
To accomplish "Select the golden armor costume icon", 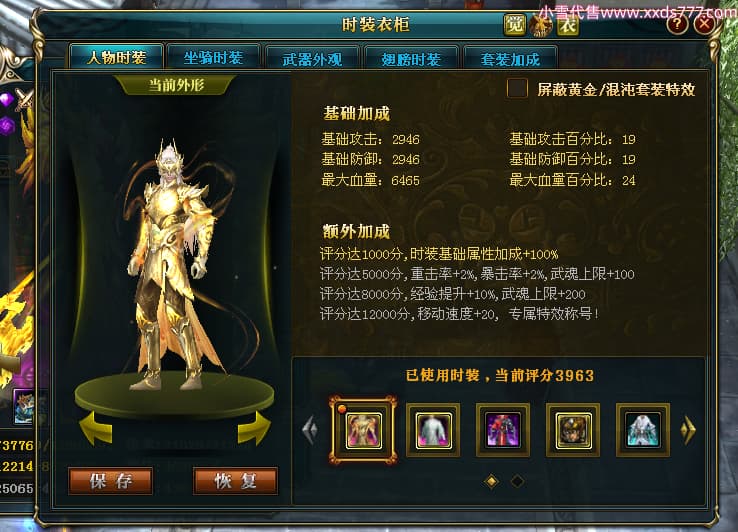I will (363, 430).
